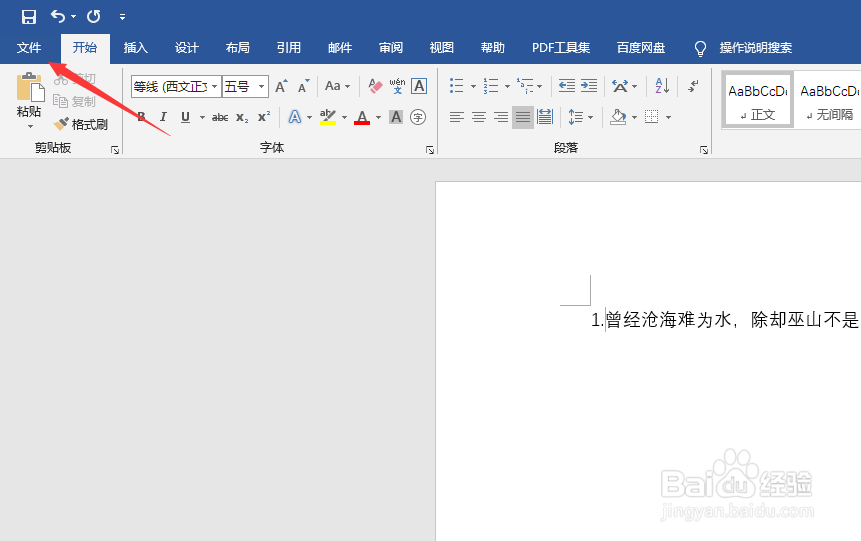
Task: Apply paragraph shading with the paint bucket
Action: (x=618, y=117)
